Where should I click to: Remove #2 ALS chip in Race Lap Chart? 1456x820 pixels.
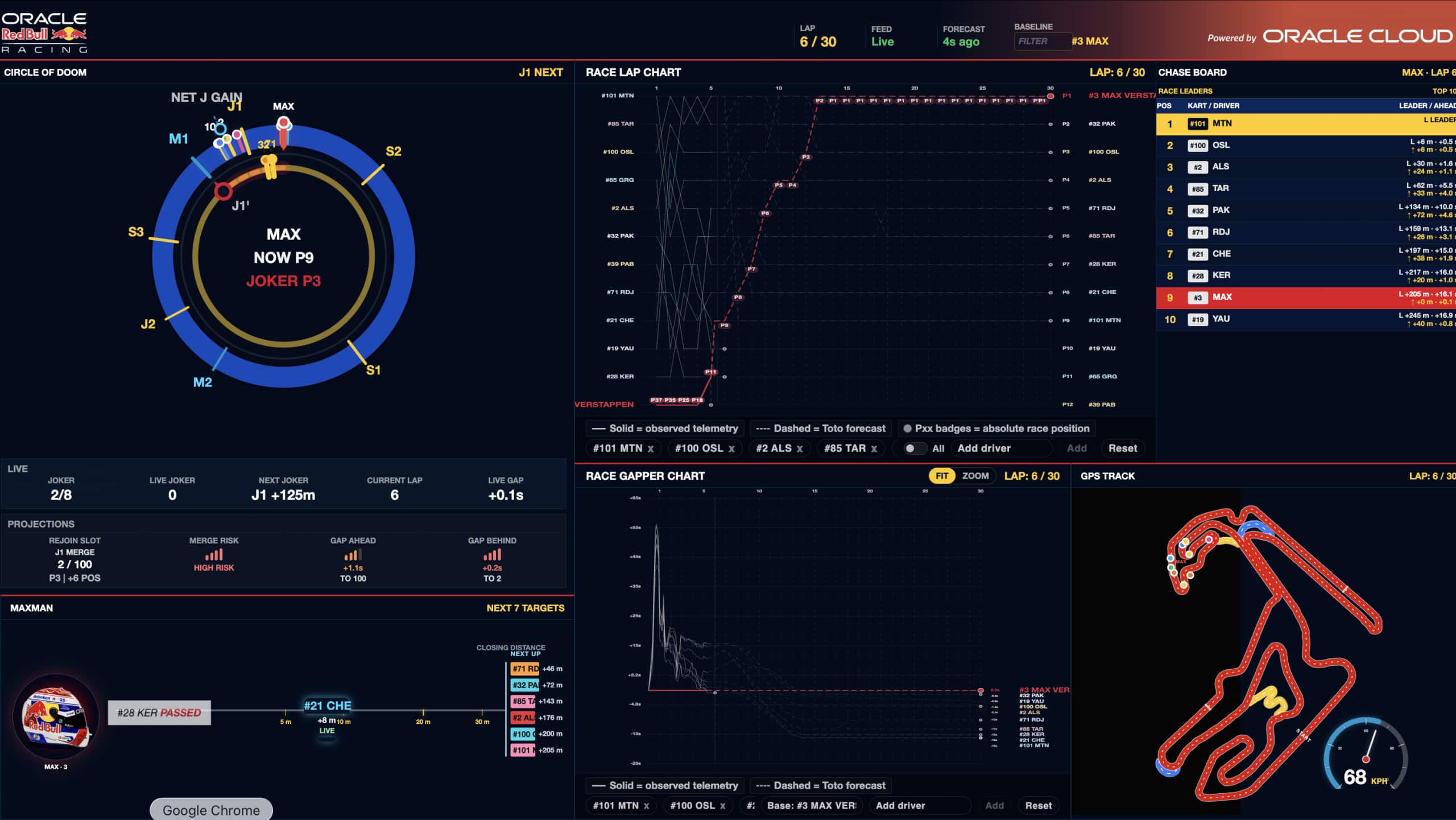(800, 448)
